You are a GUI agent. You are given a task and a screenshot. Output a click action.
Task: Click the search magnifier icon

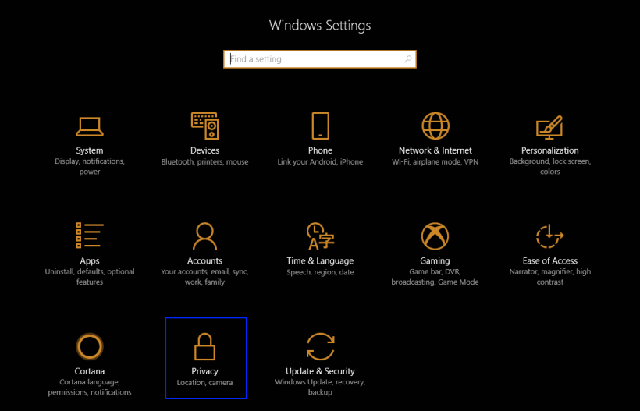pos(408,59)
